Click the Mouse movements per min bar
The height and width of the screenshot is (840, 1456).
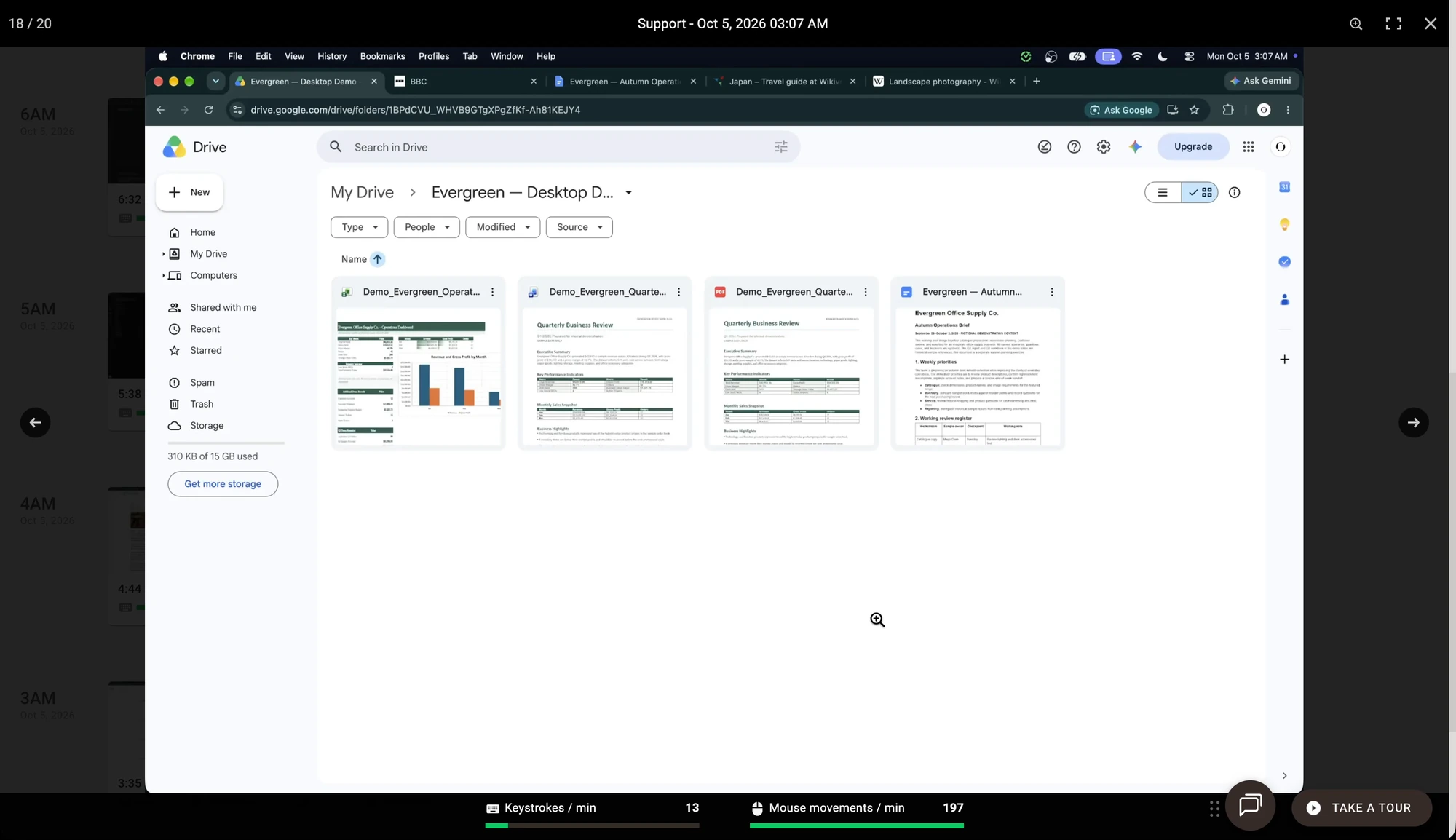[x=856, y=825]
